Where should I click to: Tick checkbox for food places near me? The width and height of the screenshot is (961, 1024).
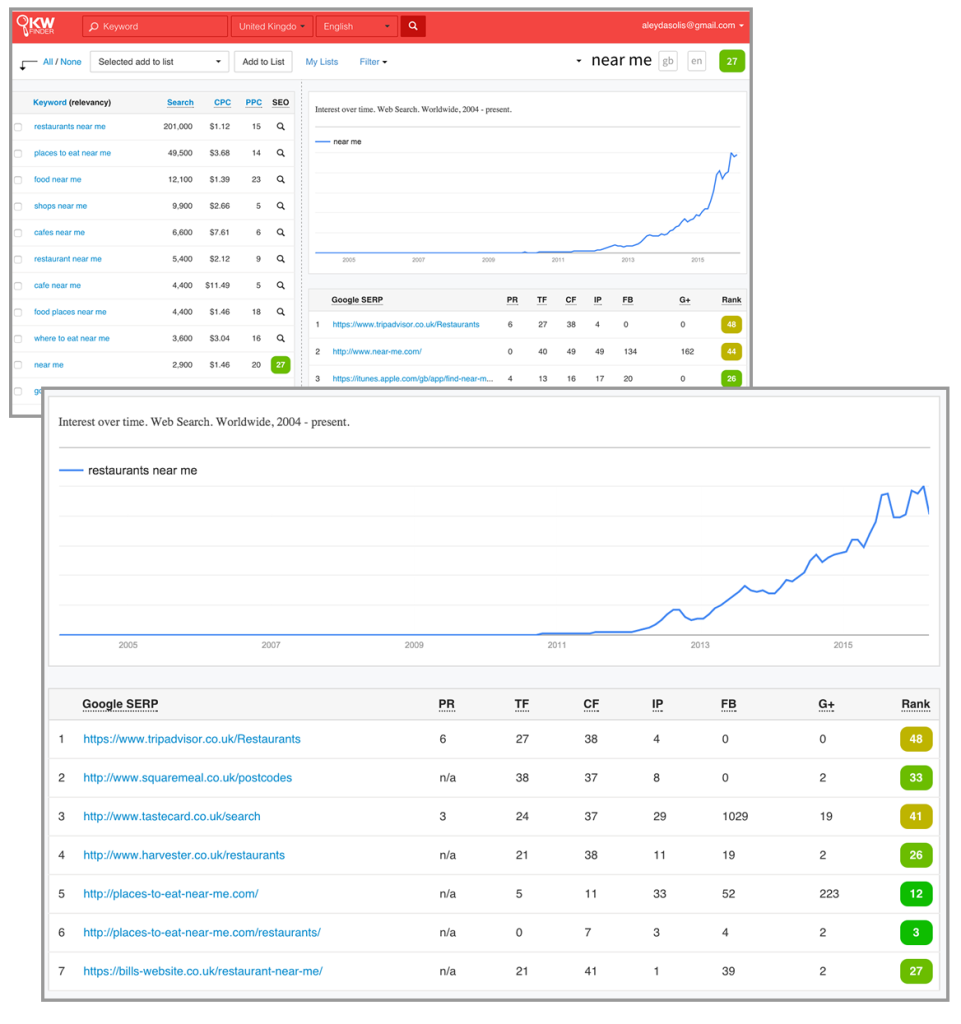coord(19,313)
